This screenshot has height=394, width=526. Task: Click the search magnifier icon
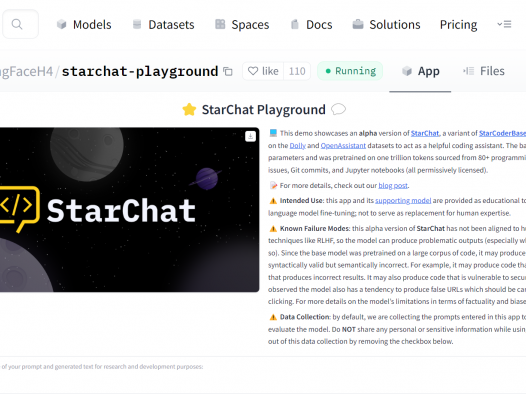pyautogui.click(x=17, y=24)
